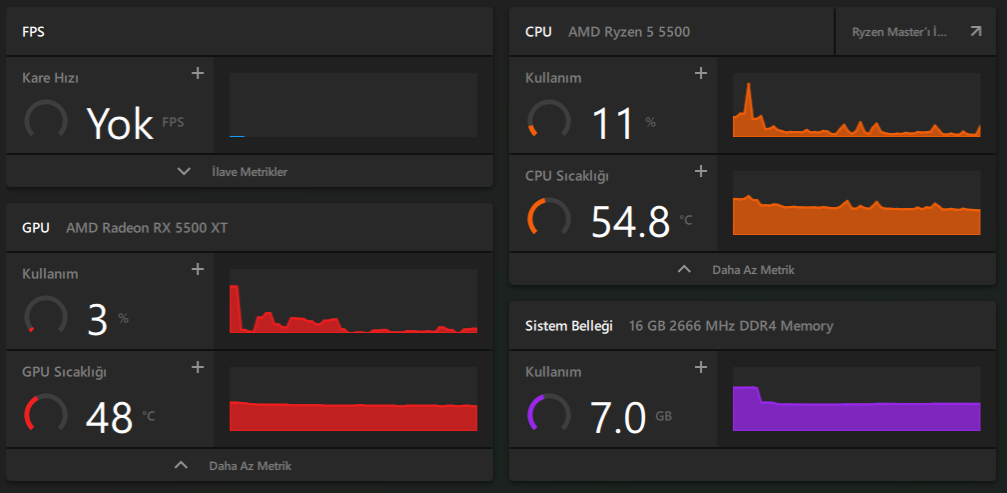Click the red GPU usage graph
This screenshot has height=493, width=1007.
(353, 300)
